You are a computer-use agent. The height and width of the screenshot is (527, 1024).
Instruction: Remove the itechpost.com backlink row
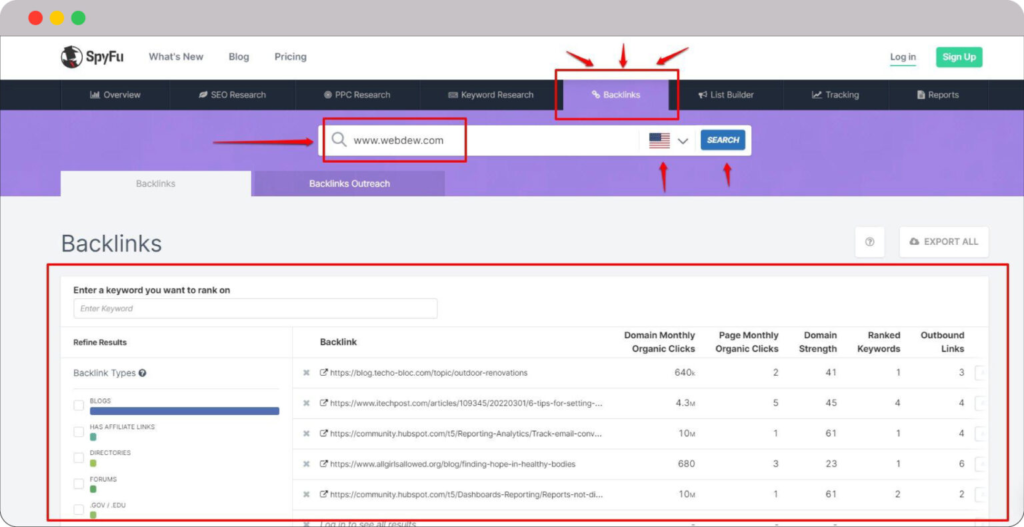point(306,403)
